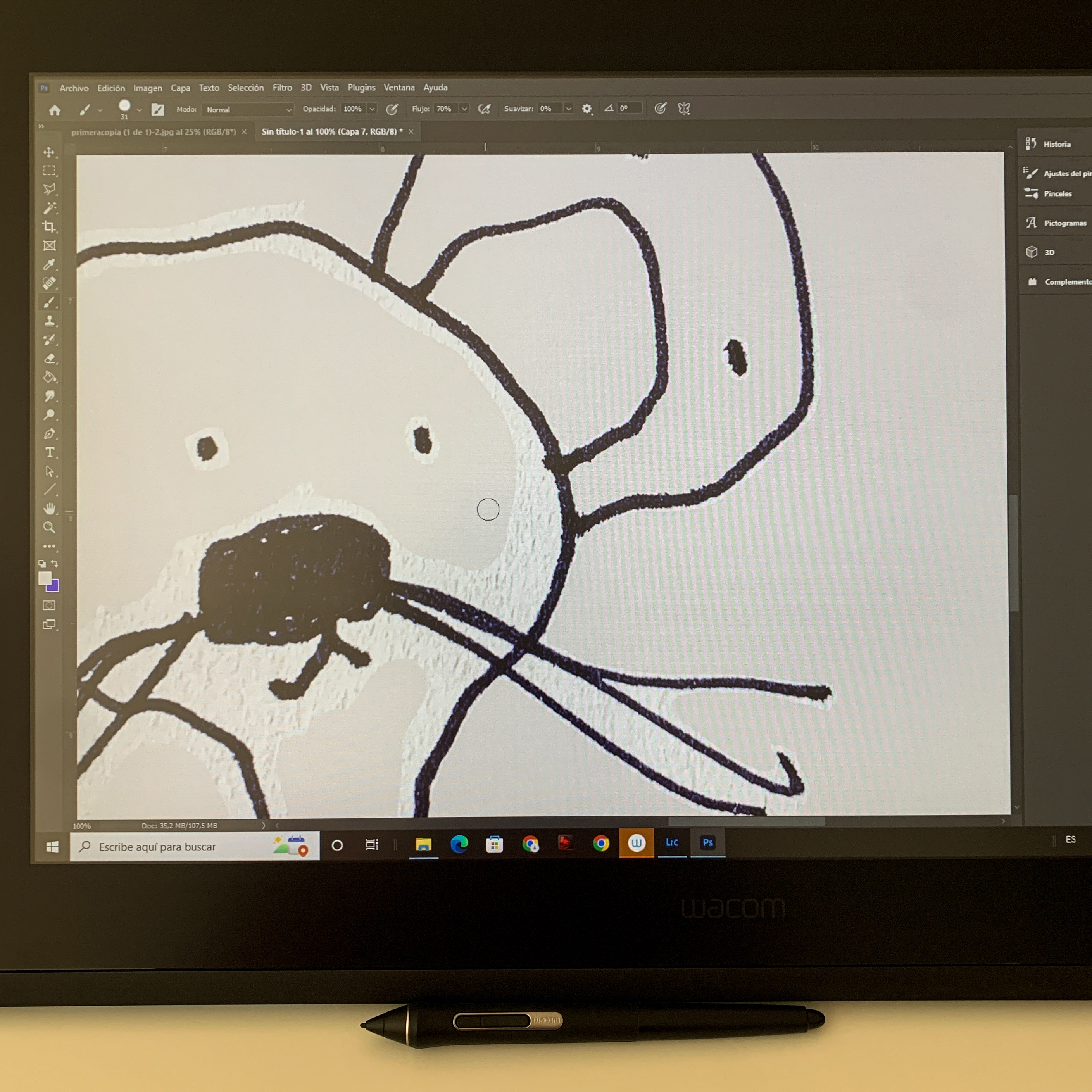
Task: Select the Clone Stamp tool
Action: (49, 321)
